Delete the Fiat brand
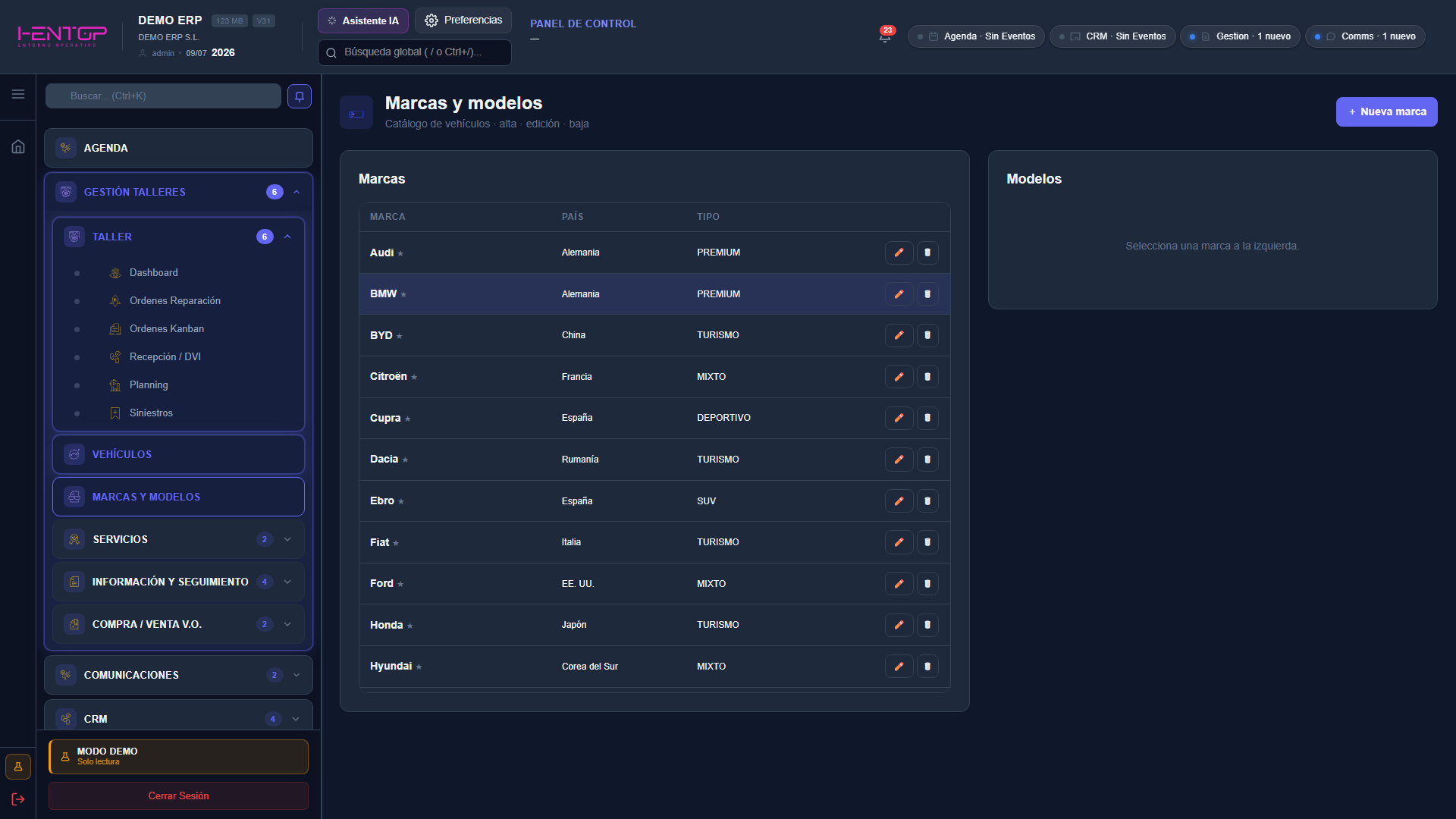Screen dimensions: 1456x819 [x=927, y=542]
